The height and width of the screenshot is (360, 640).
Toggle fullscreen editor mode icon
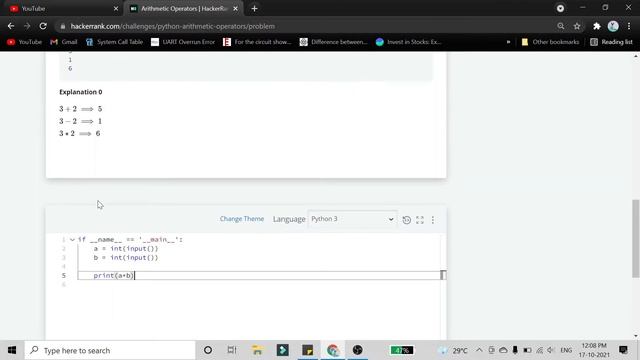click(420, 220)
